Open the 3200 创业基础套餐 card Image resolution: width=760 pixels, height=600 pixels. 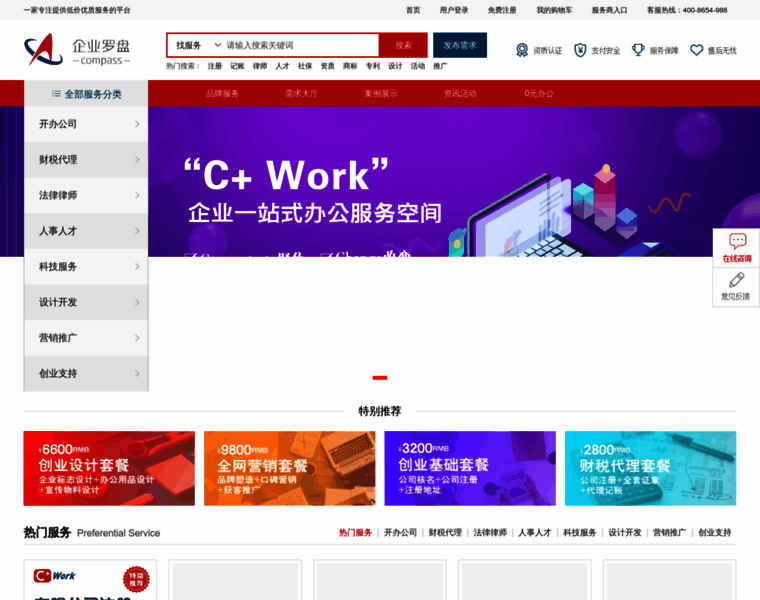[470, 468]
